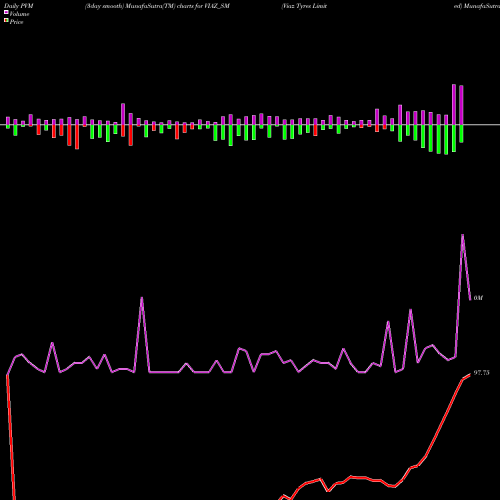The image size is (500, 500).
Task: Click the Viaz Tyres company name text
Action: [304, 6]
